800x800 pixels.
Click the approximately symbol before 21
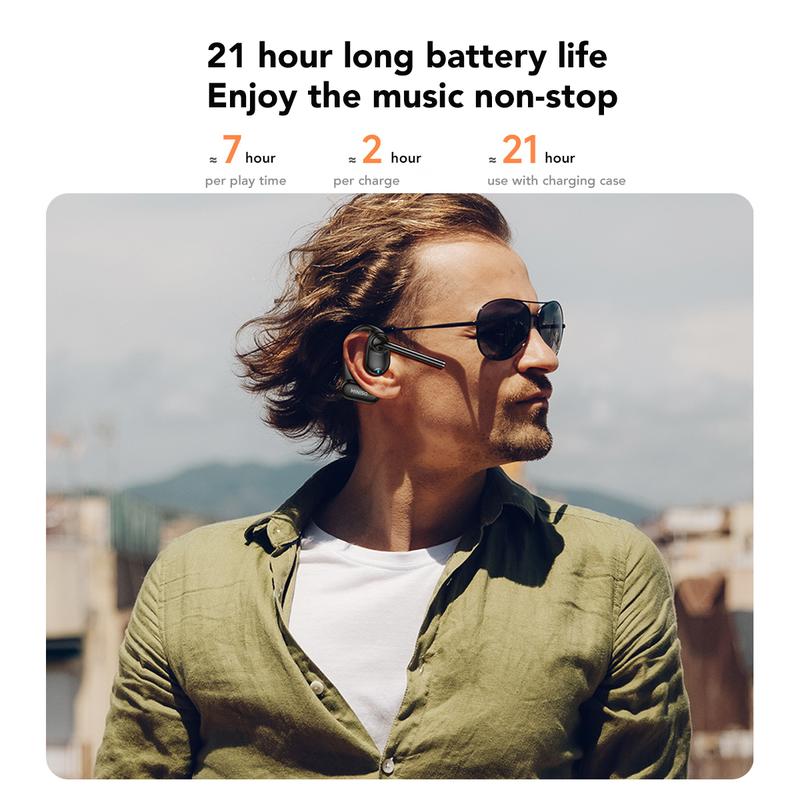(492, 160)
